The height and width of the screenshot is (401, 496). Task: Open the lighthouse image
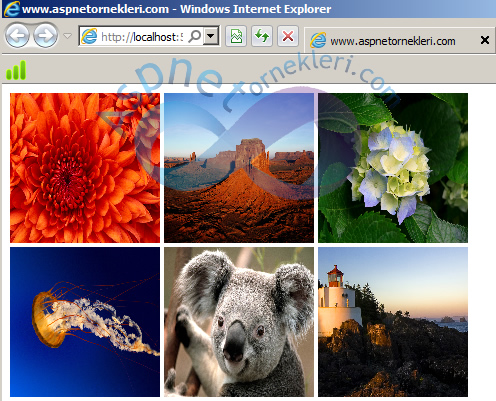click(393, 322)
